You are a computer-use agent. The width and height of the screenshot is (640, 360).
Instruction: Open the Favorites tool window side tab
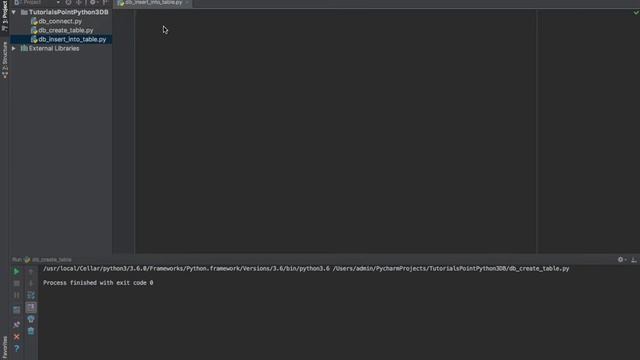pos(4,347)
